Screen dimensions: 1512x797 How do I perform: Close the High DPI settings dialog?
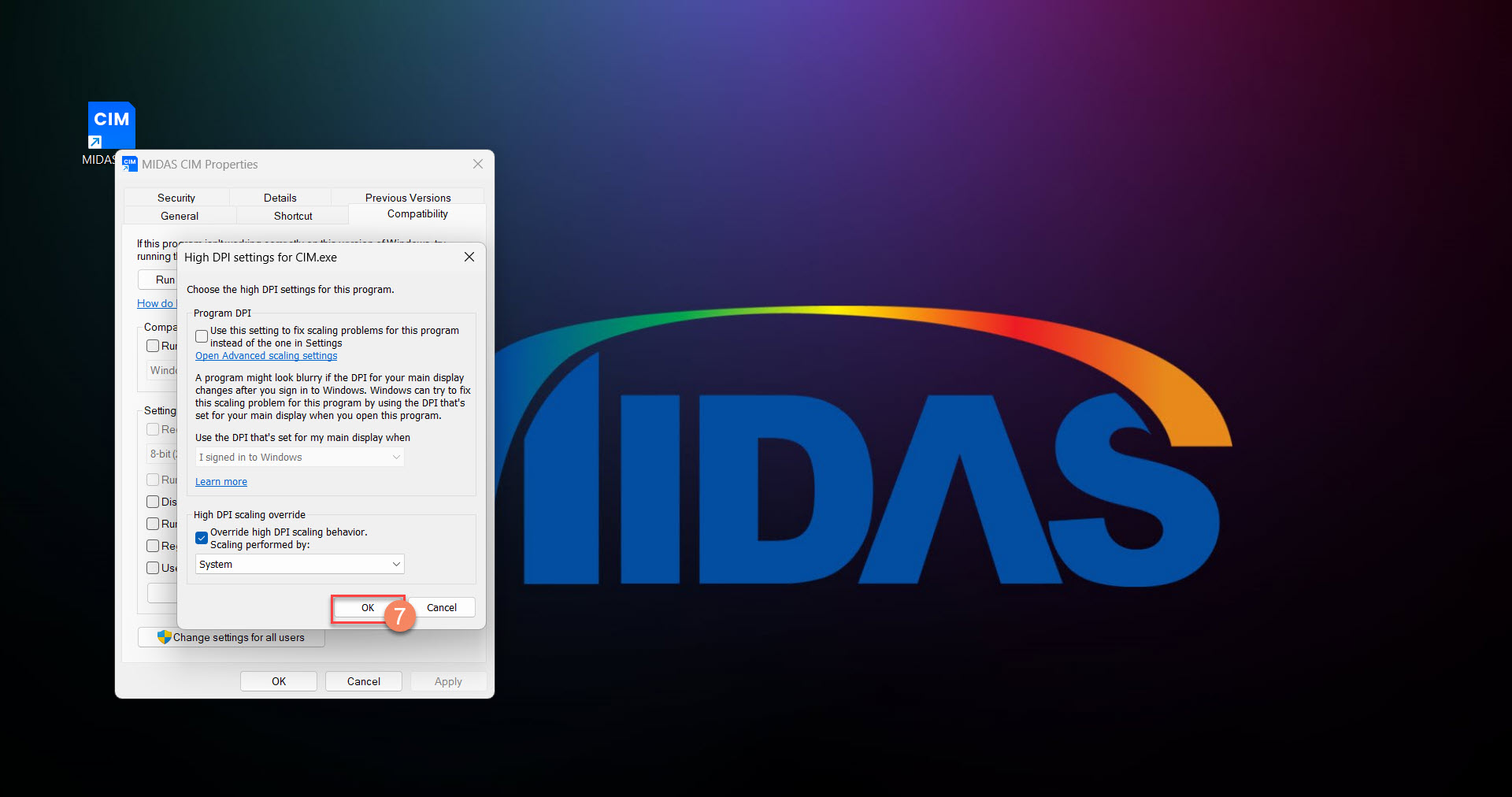pyautogui.click(x=469, y=257)
